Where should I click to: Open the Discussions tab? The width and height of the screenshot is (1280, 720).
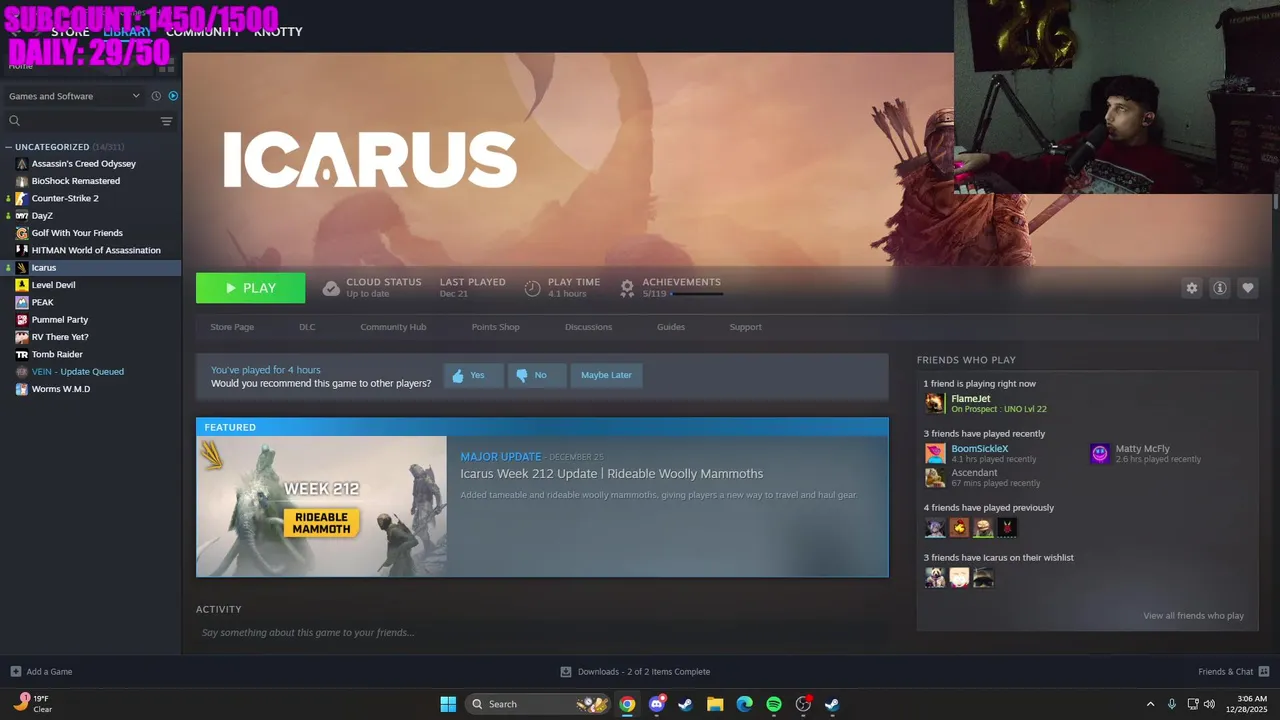[588, 327]
